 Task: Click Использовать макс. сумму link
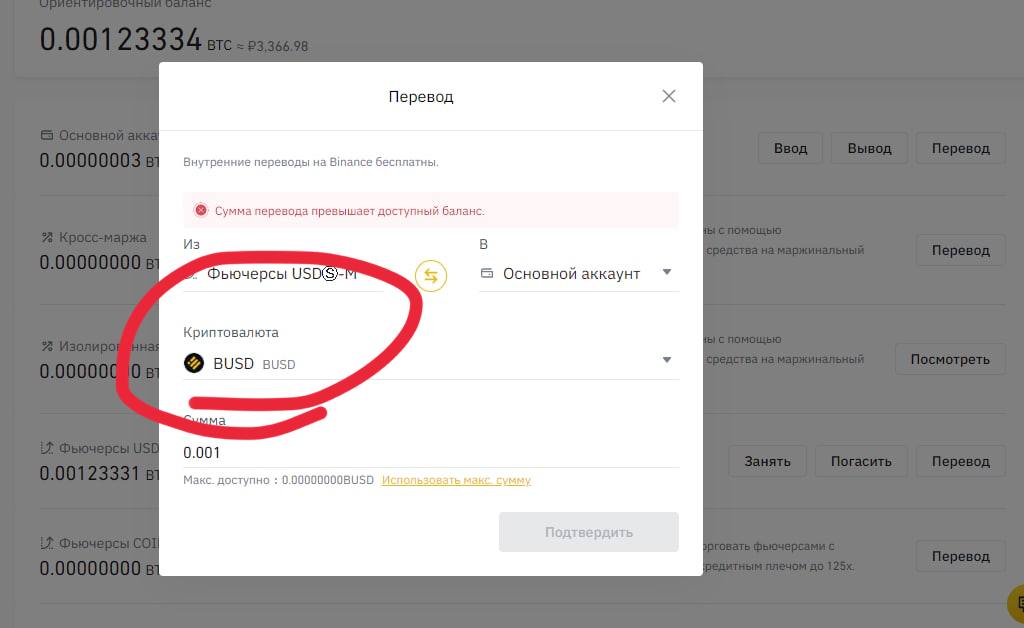(456, 480)
